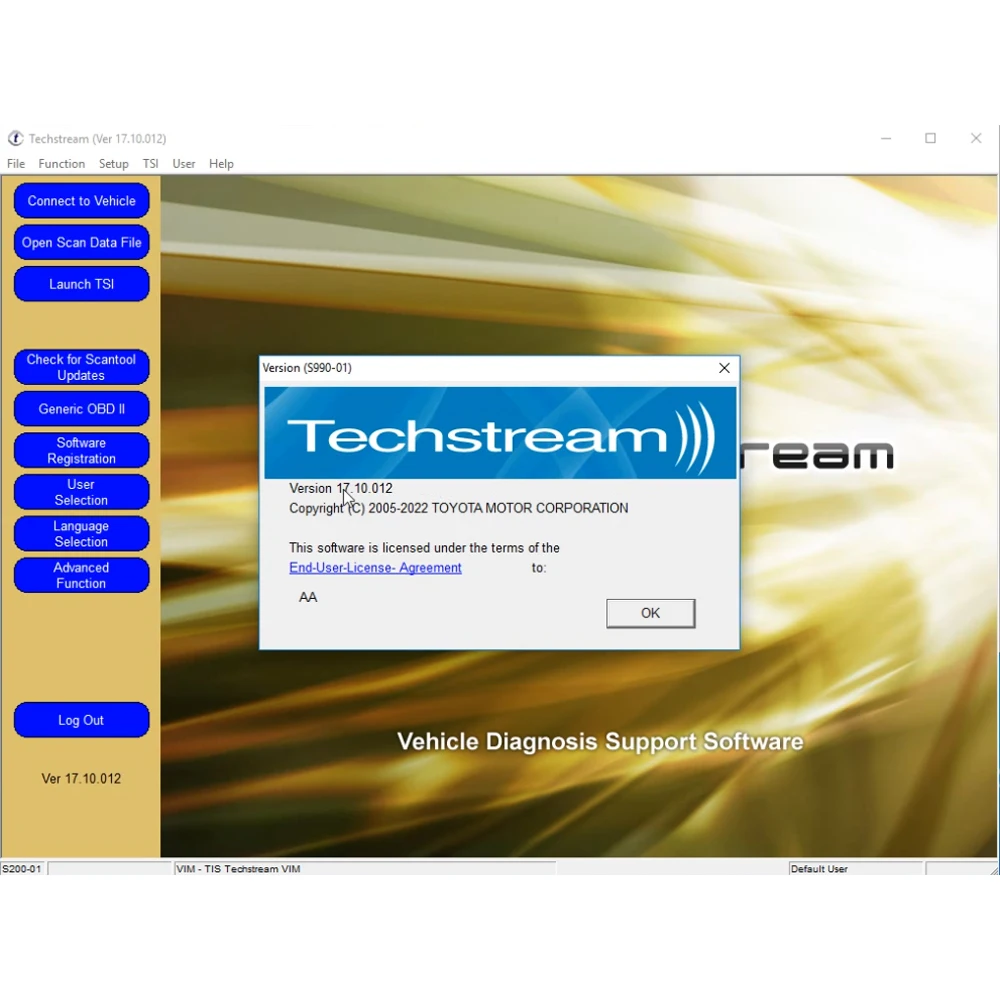Open the File menu
This screenshot has height=1000, width=1000.
(16, 164)
